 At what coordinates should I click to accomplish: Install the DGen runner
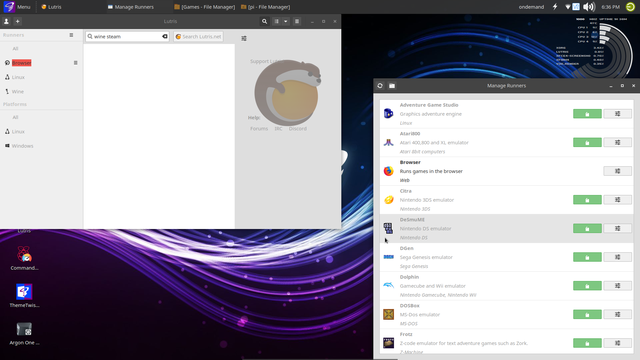pos(587,257)
